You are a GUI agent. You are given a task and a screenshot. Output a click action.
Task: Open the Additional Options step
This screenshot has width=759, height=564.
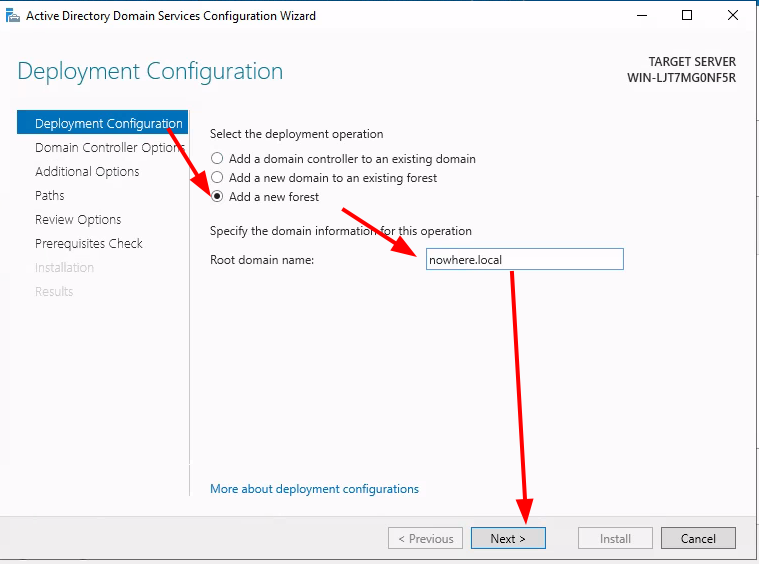pos(87,171)
